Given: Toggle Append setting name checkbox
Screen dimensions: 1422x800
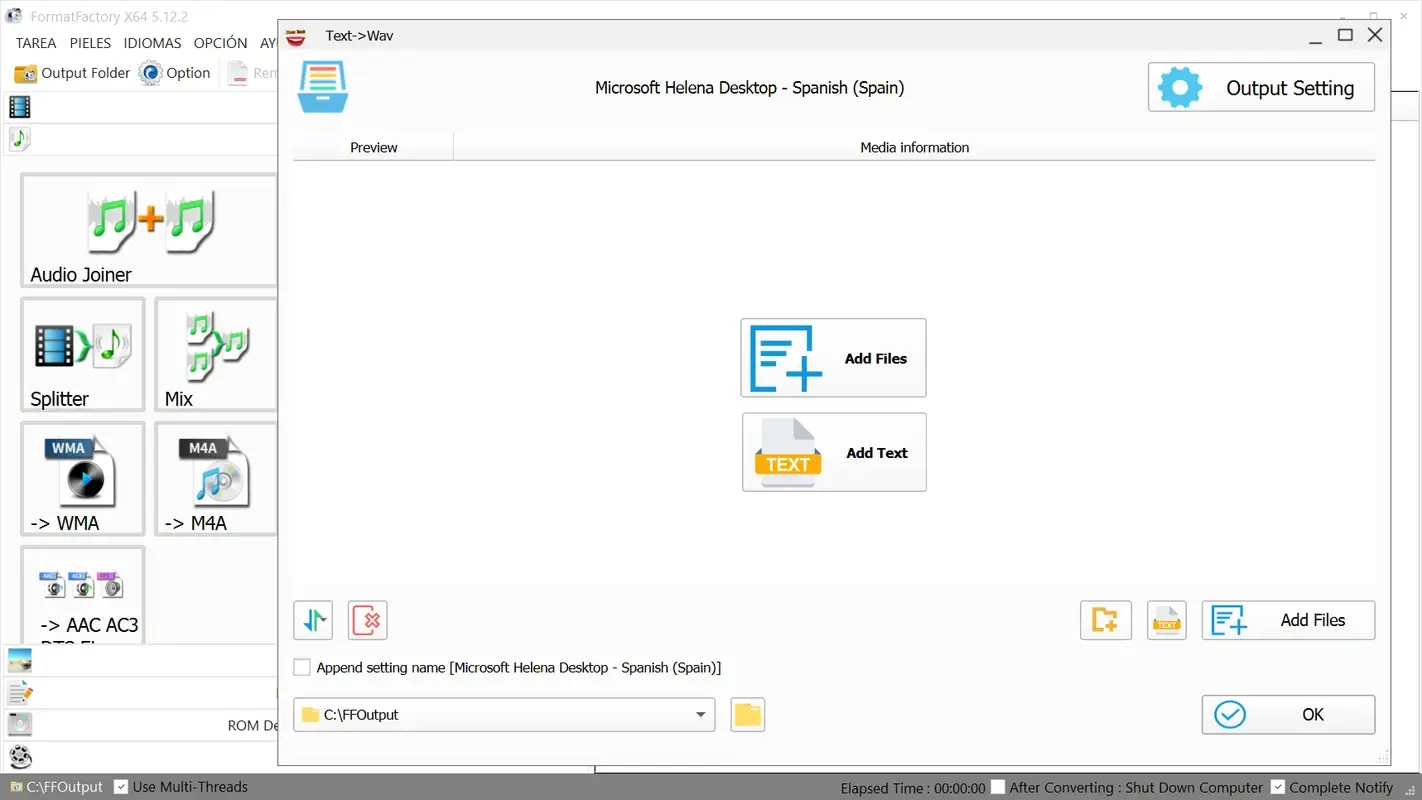Looking at the screenshot, I should tap(301, 667).
